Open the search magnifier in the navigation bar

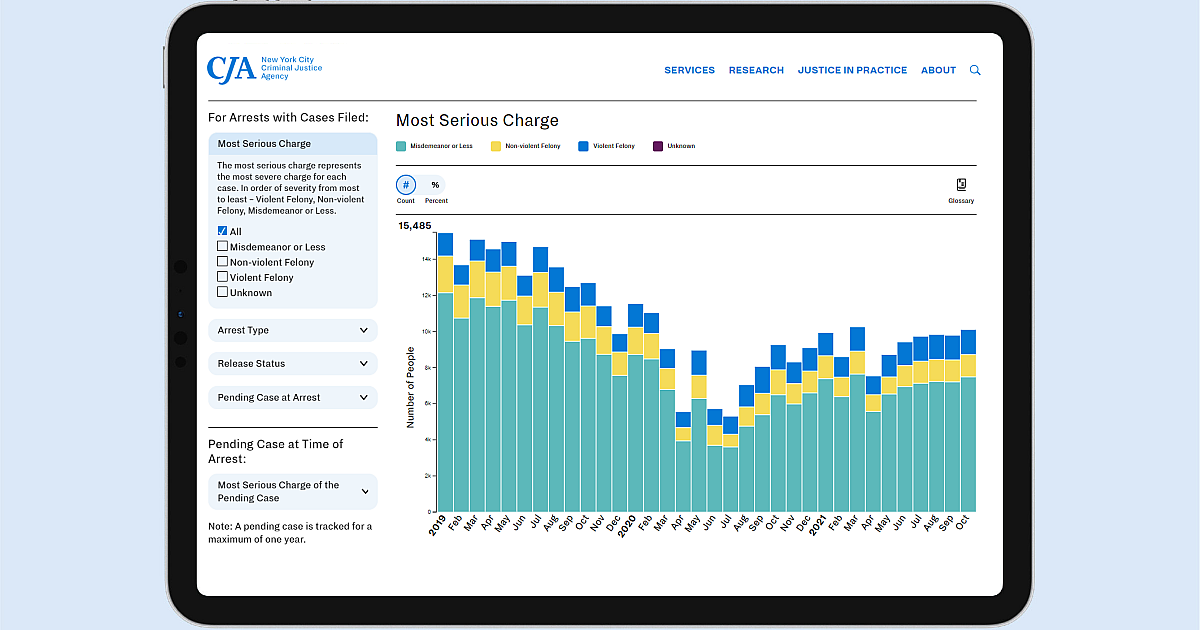(x=975, y=70)
